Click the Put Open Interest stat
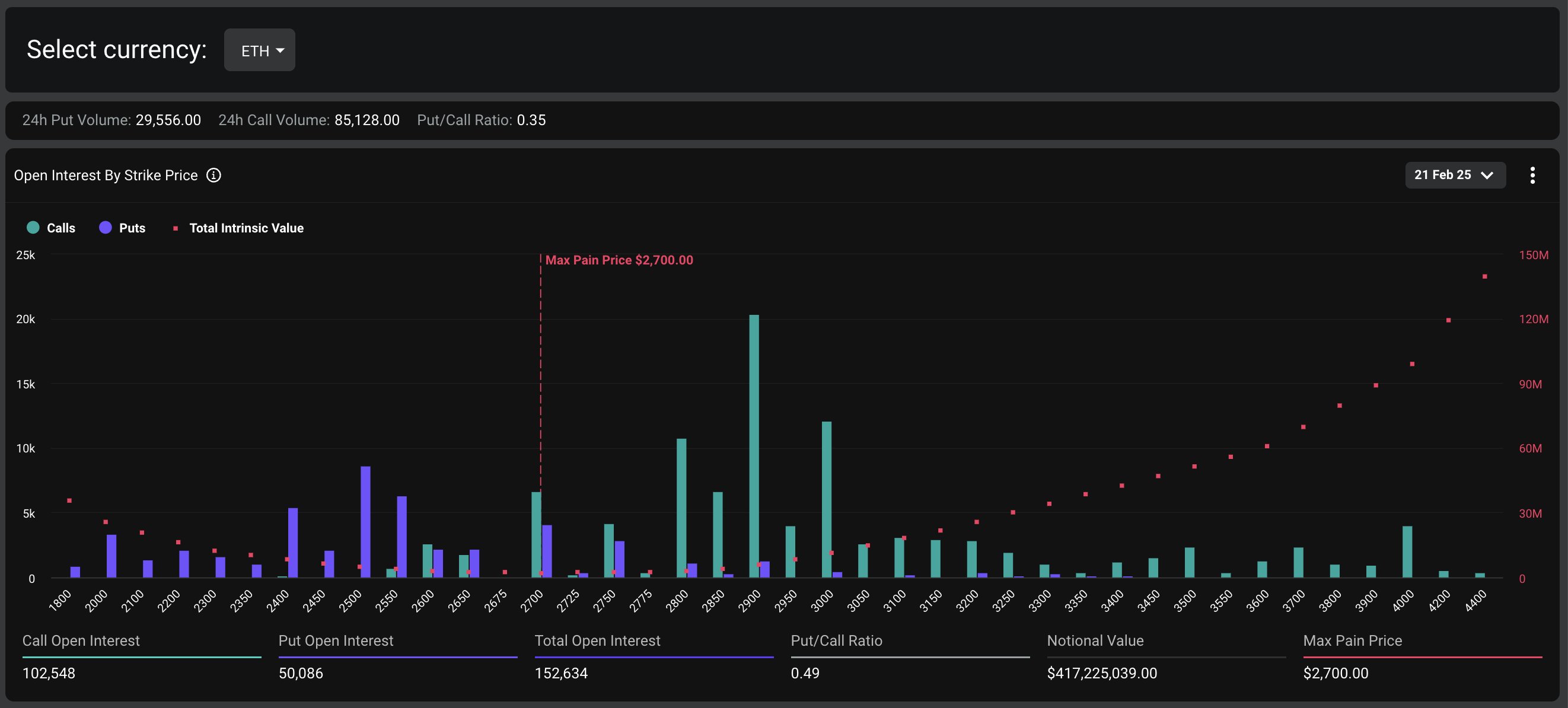Screen dimensions: 1568x708 tap(336, 640)
